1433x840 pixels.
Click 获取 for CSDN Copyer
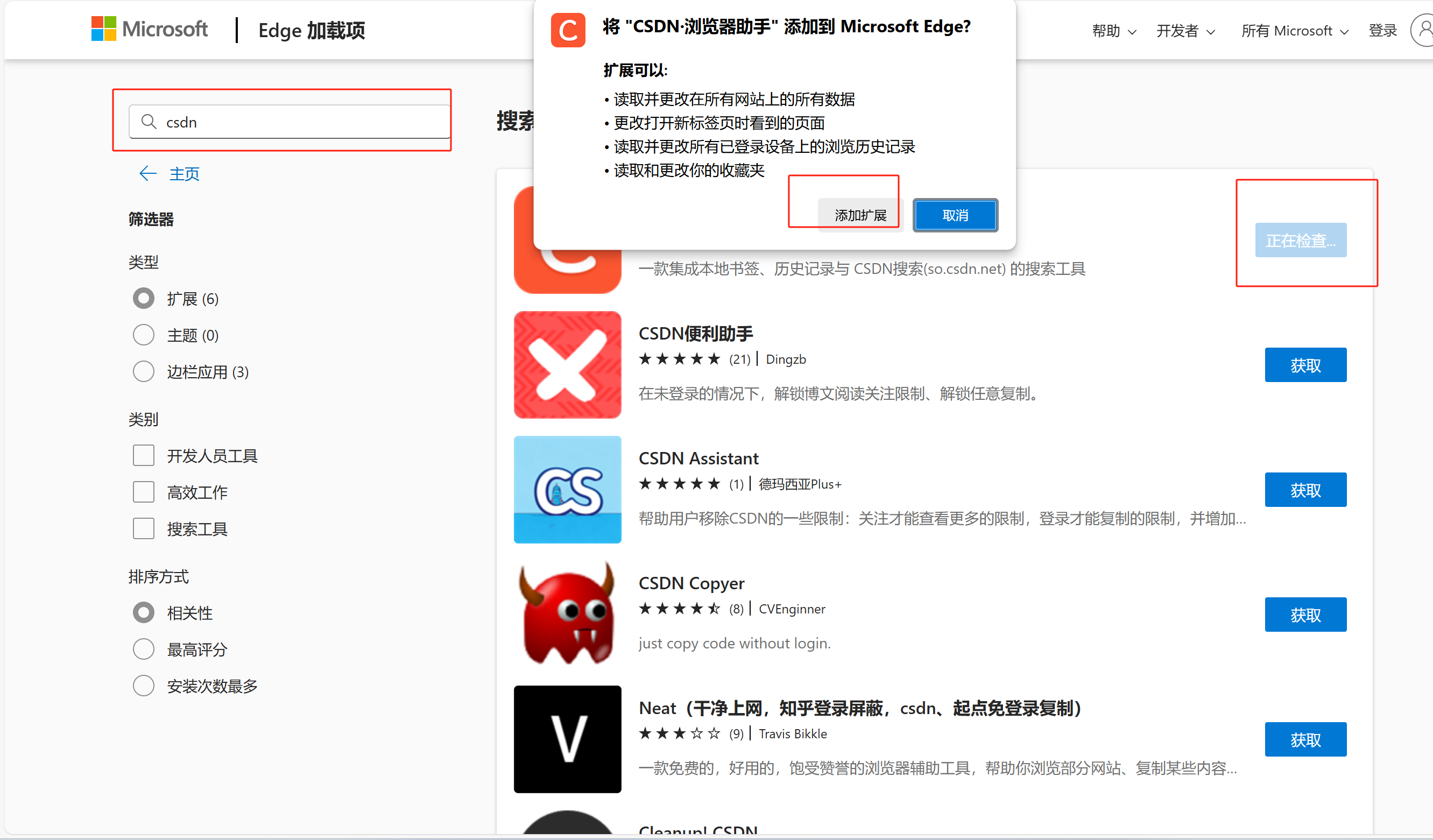click(1305, 615)
